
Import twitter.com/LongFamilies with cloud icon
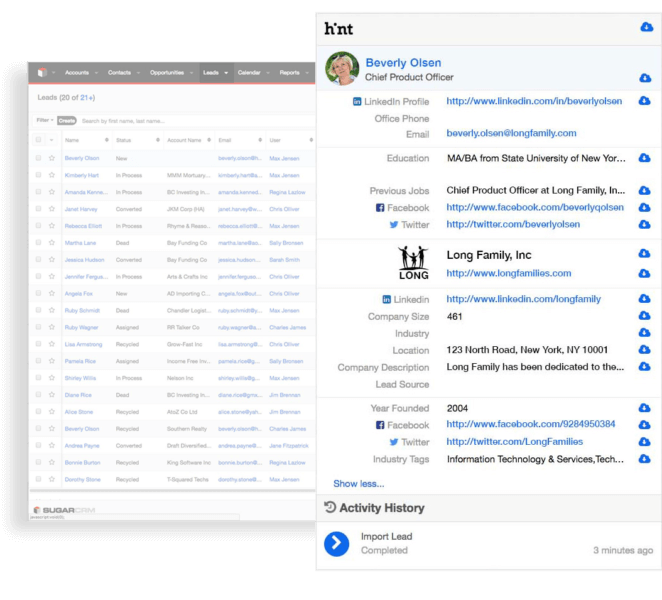(x=644, y=442)
